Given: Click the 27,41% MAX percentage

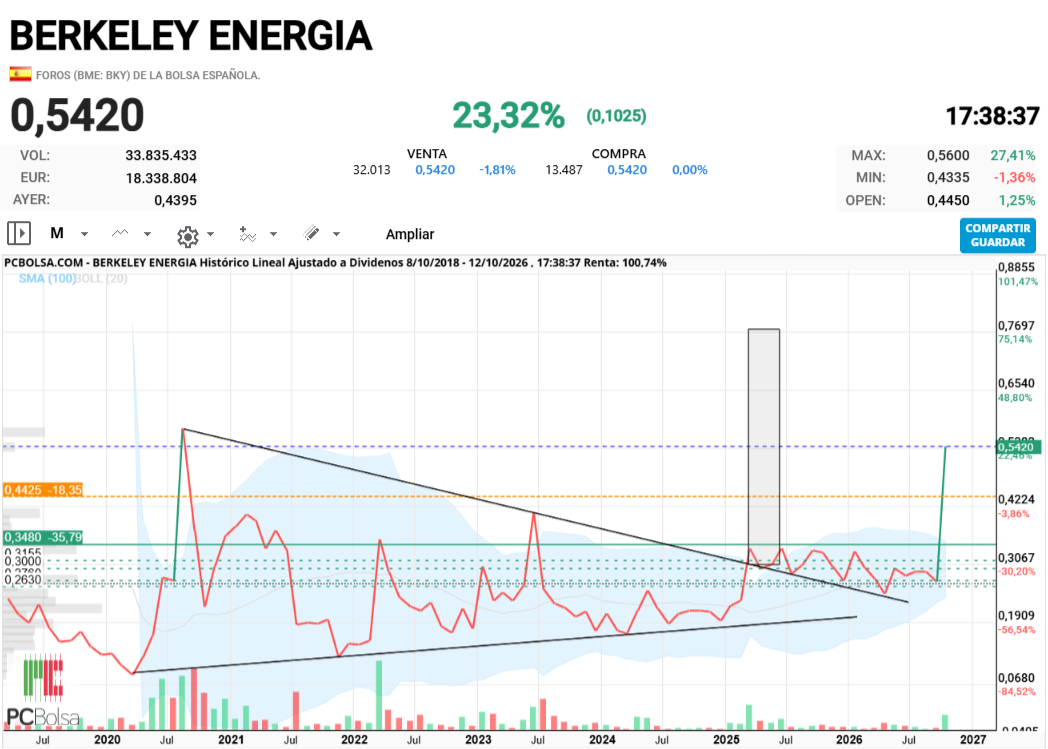Looking at the screenshot, I should [x=1013, y=156].
